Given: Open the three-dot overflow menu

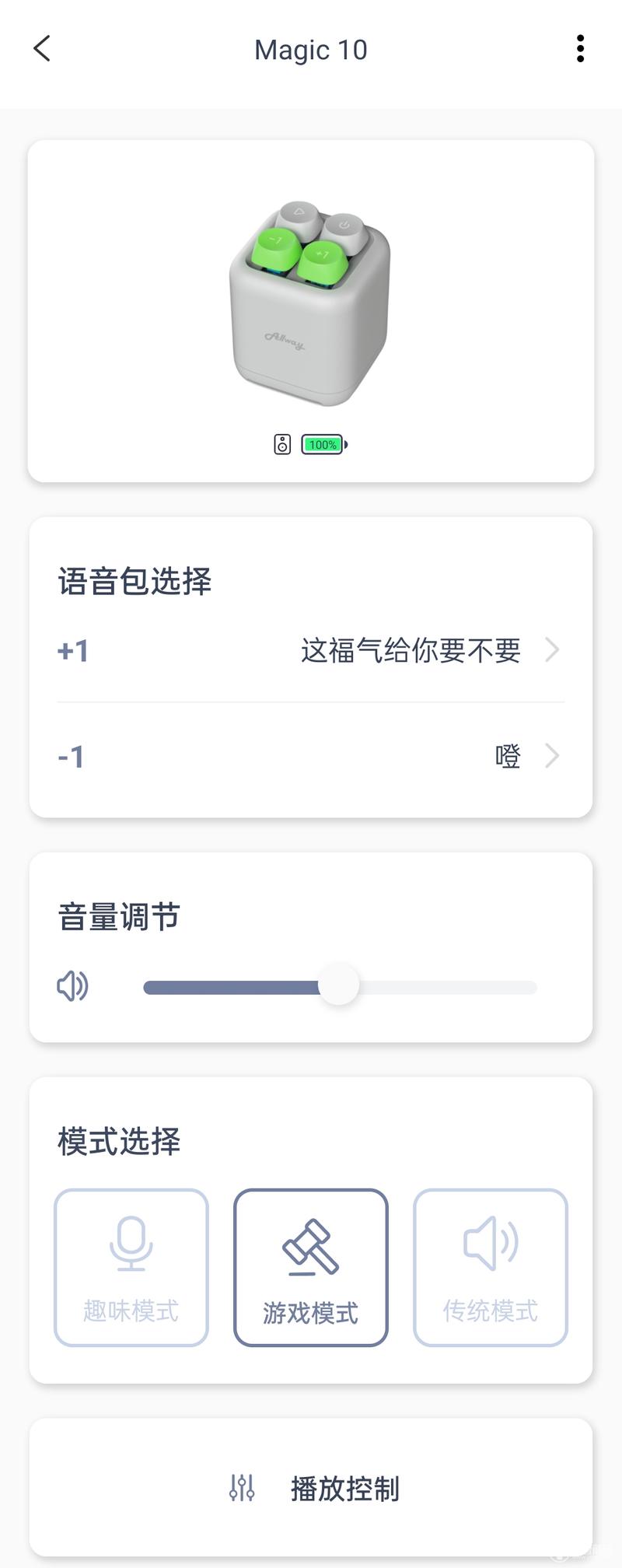Looking at the screenshot, I should pyautogui.click(x=580, y=48).
